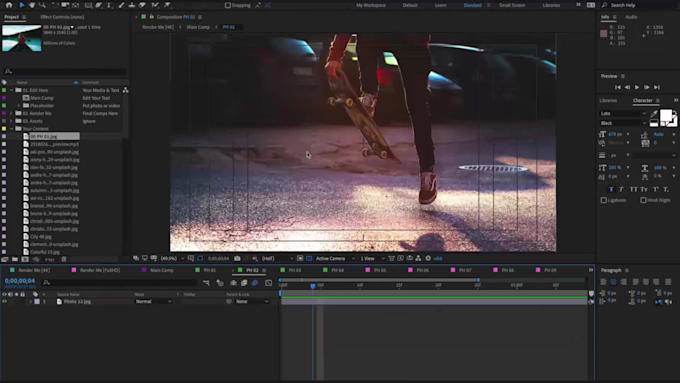Switch to the Effect Controls tab

tap(62, 17)
